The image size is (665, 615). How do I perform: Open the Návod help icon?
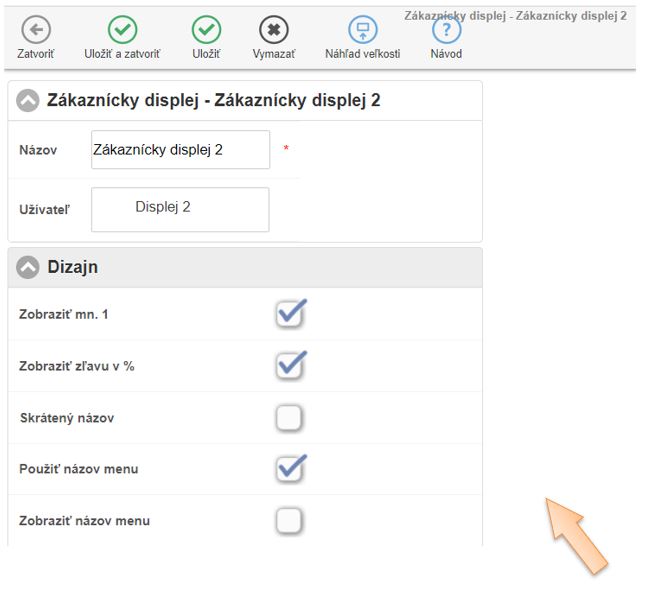point(446,30)
